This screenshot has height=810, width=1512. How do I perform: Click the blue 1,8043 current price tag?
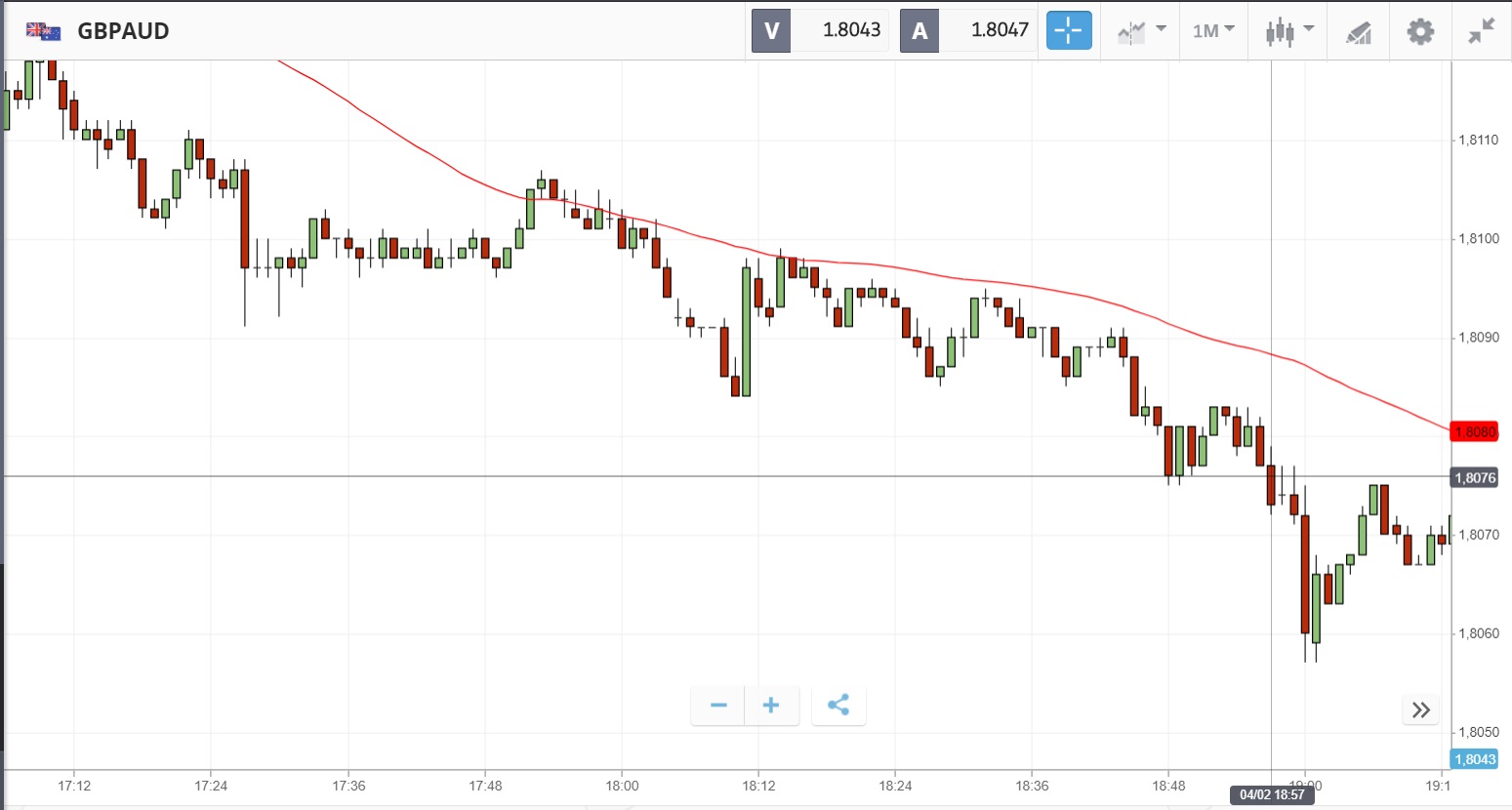[x=1475, y=759]
